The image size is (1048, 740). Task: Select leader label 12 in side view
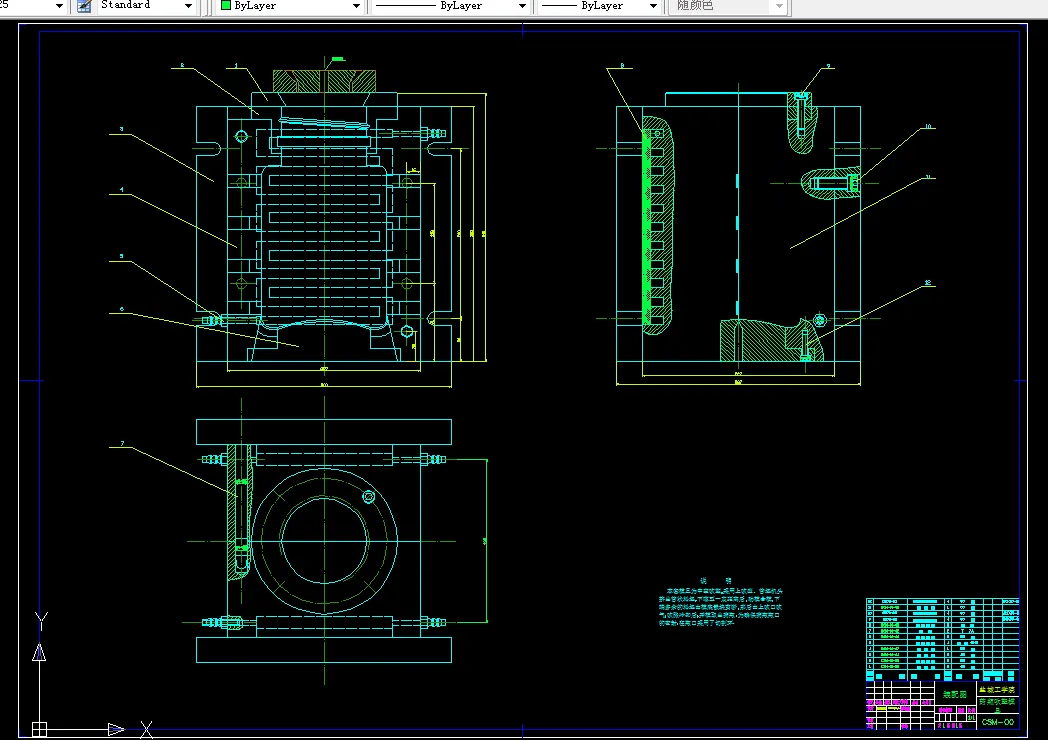928,282
